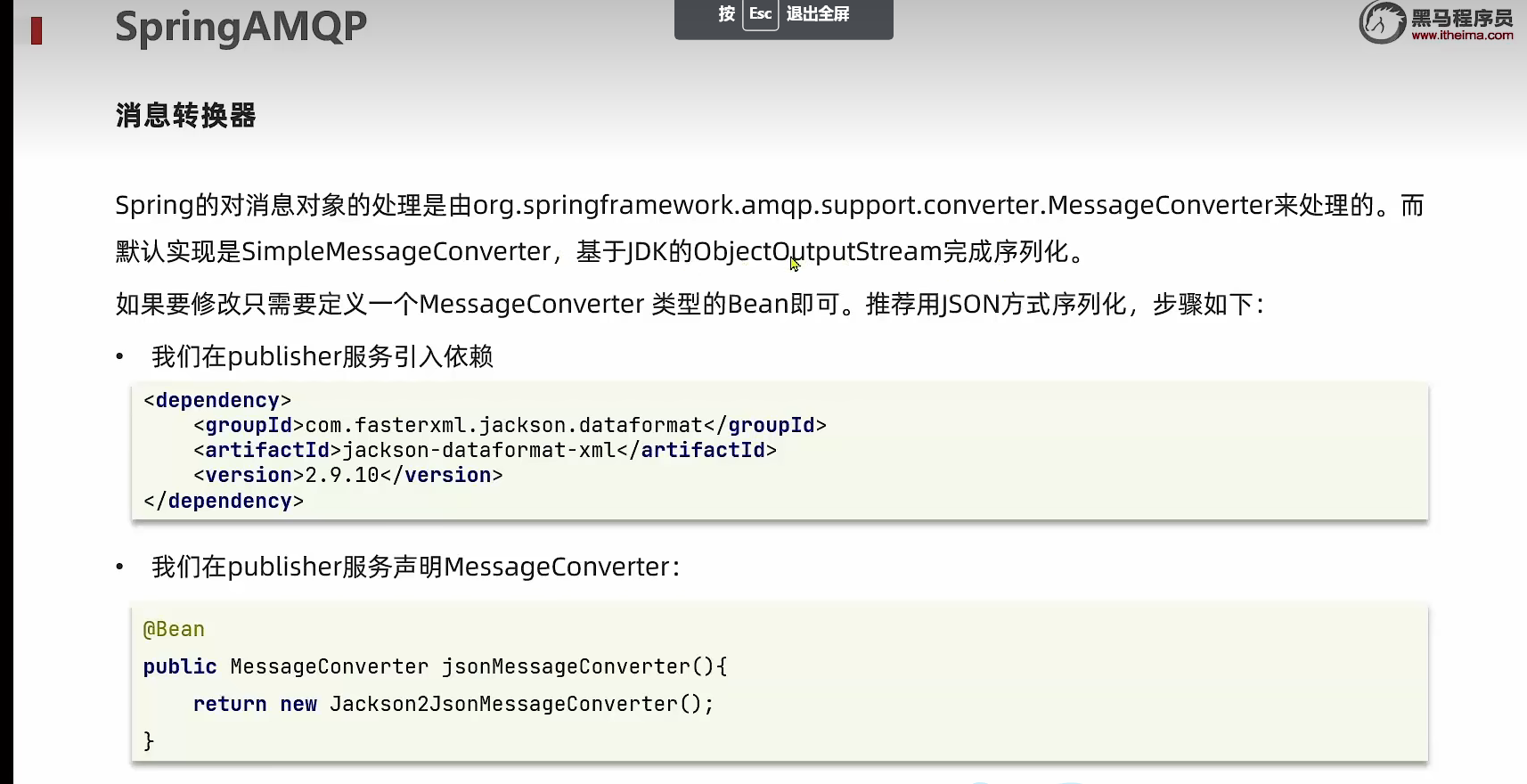Image resolution: width=1527 pixels, height=784 pixels.
Task: Click the com.fasterxml.jackson.dataformat groupId line
Action: point(510,426)
